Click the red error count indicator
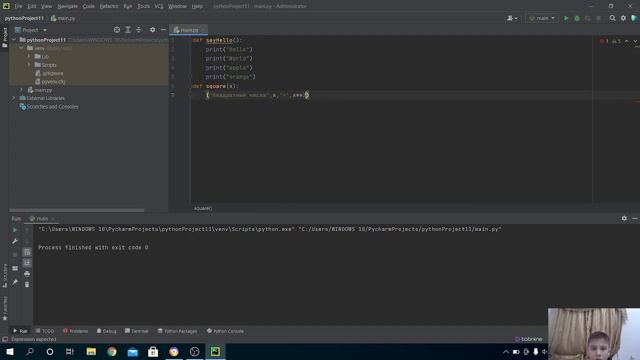640x360 pixels. pyautogui.click(x=604, y=41)
